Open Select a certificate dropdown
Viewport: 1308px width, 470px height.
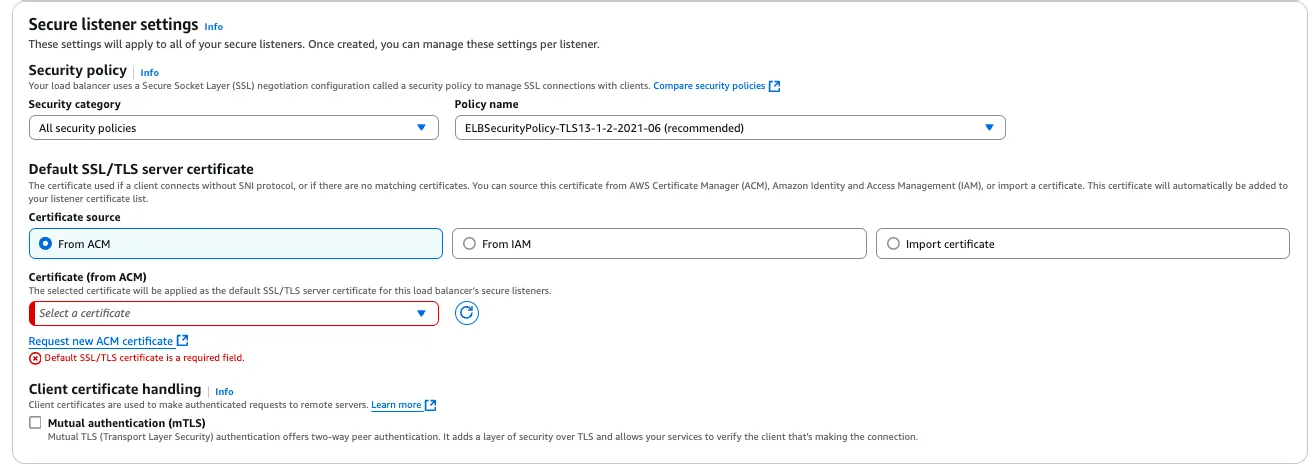coord(234,313)
